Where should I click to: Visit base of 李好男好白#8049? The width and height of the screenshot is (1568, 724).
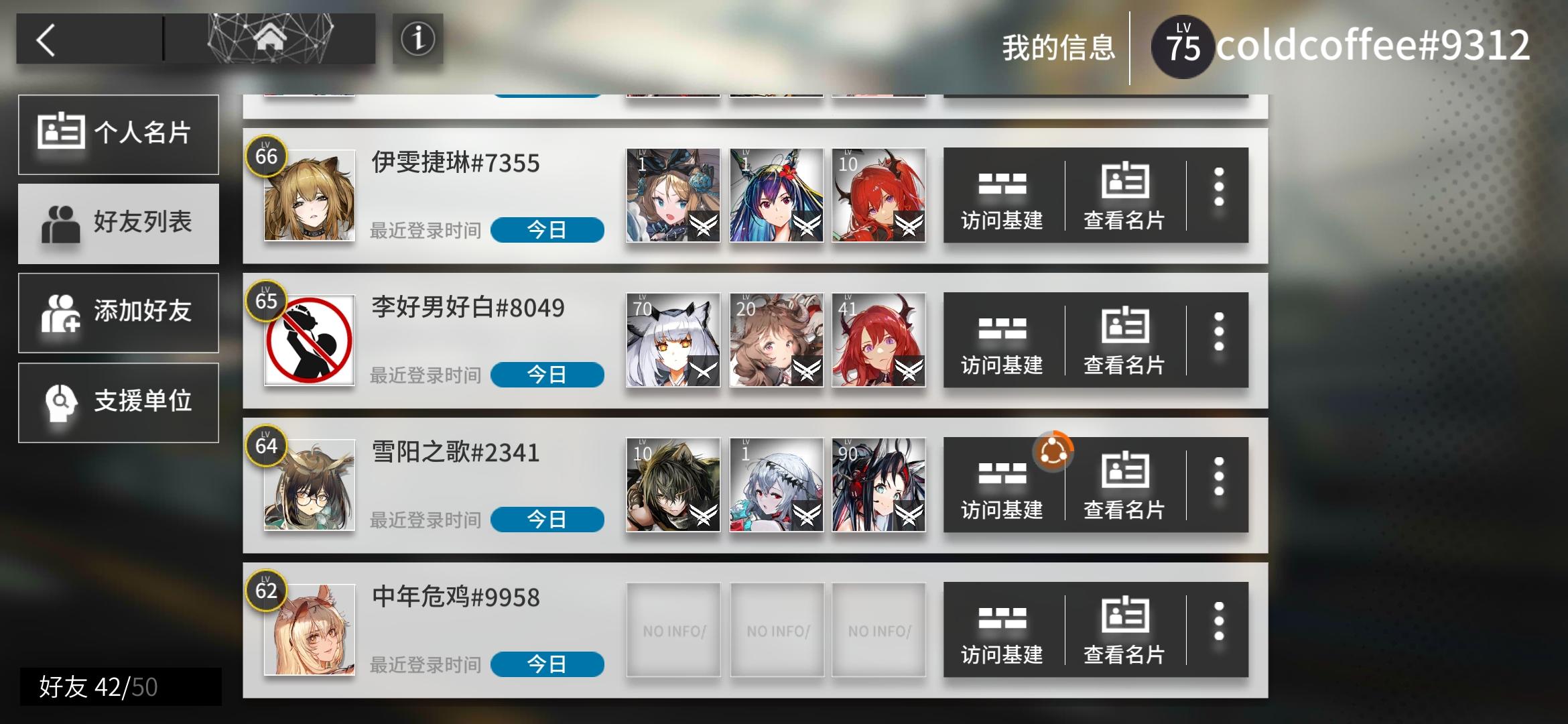click(1002, 341)
